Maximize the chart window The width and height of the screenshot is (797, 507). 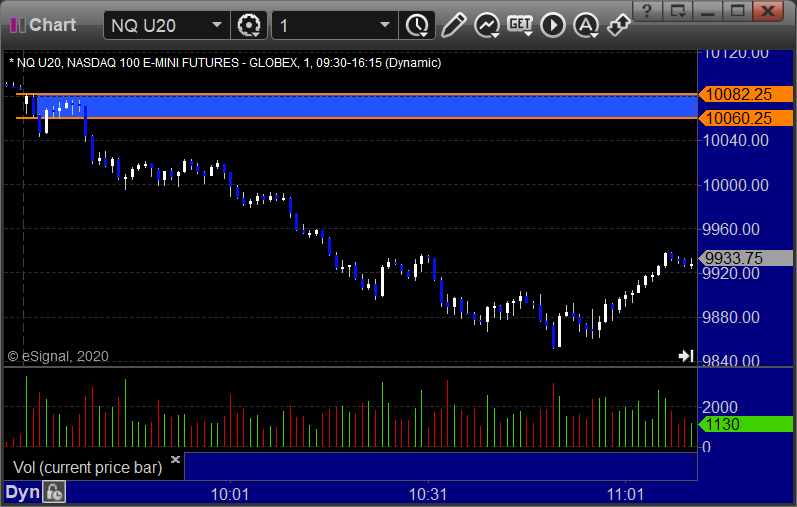point(738,11)
